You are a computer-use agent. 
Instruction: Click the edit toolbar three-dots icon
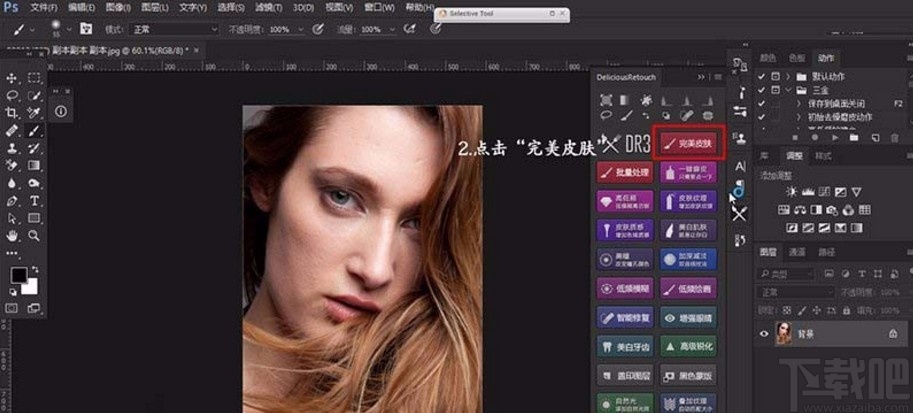click(x=12, y=253)
